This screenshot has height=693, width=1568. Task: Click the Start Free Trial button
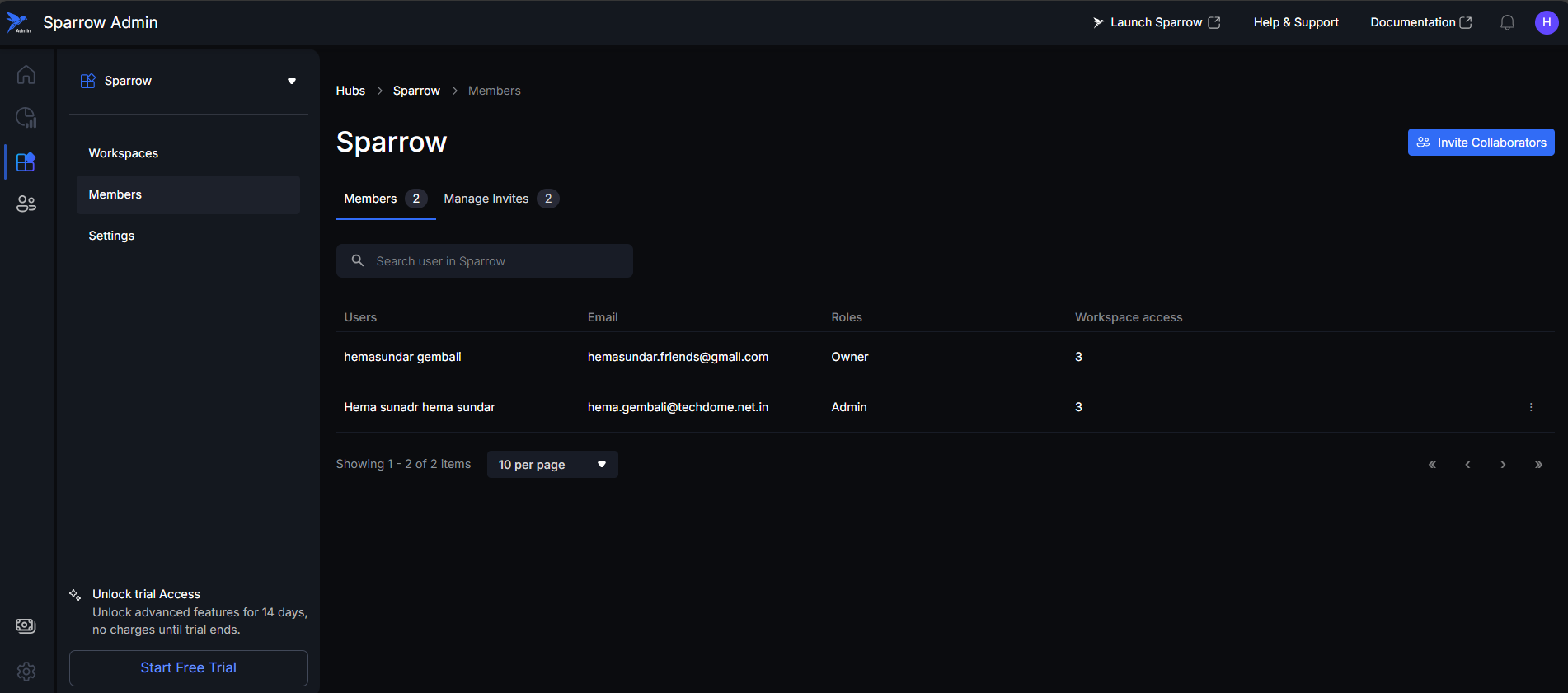point(189,667)
